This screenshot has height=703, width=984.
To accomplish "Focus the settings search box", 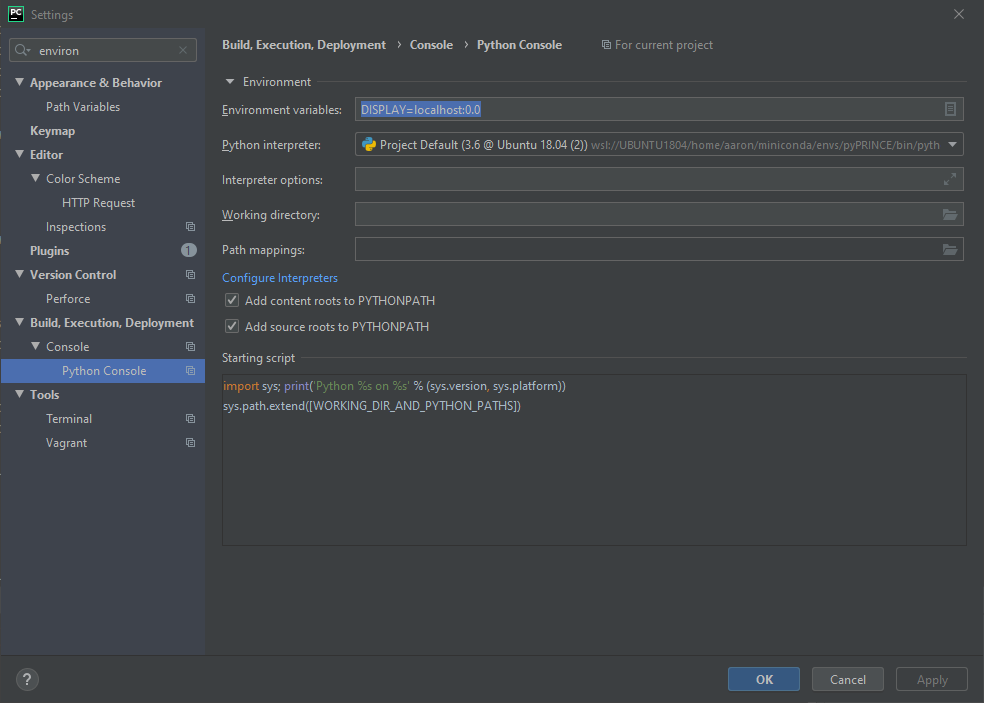I will tap(103, 50).
